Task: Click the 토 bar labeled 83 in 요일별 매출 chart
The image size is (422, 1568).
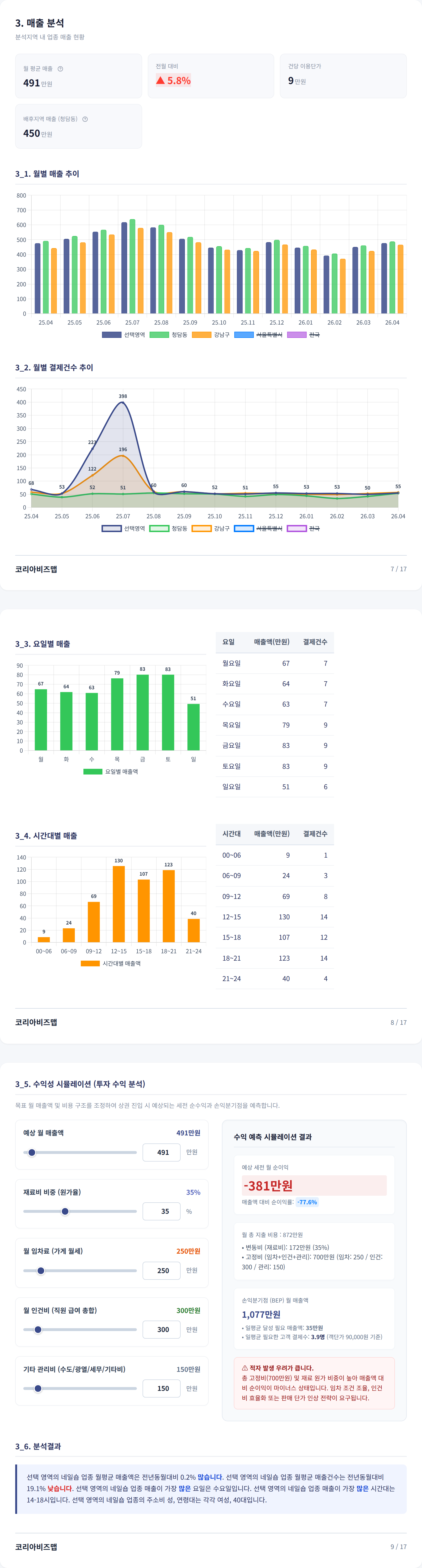Action: point(168,712)
